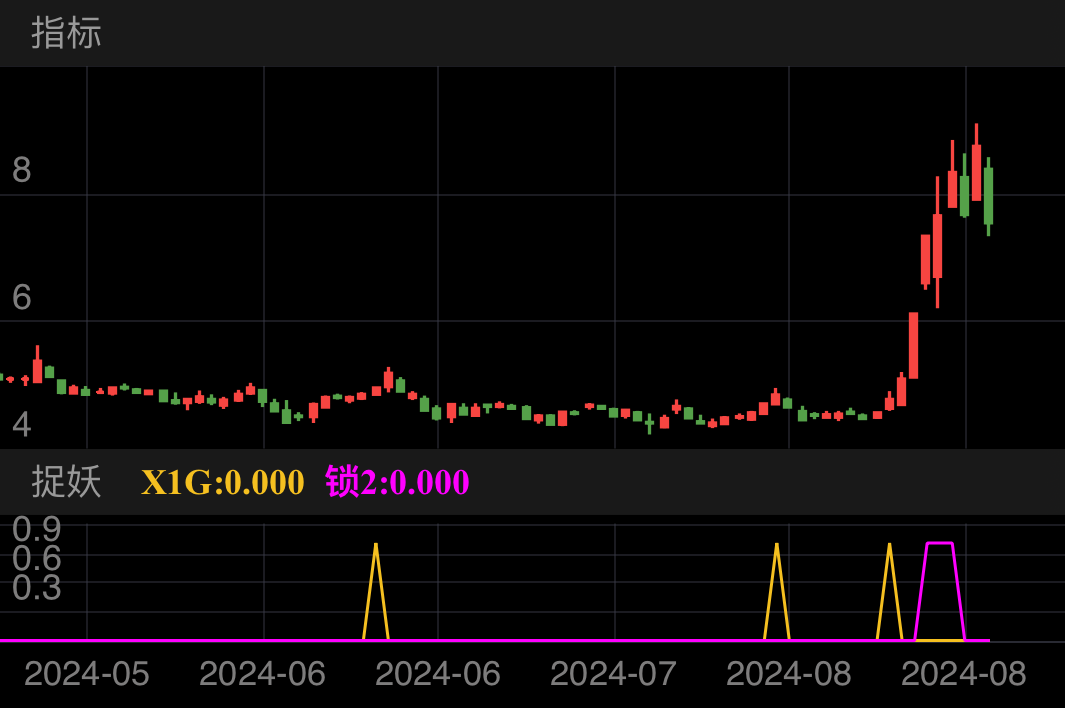Pick the leftmost 2024-06 date label
Screen dimensions: 1065x708
coord(262,674)
